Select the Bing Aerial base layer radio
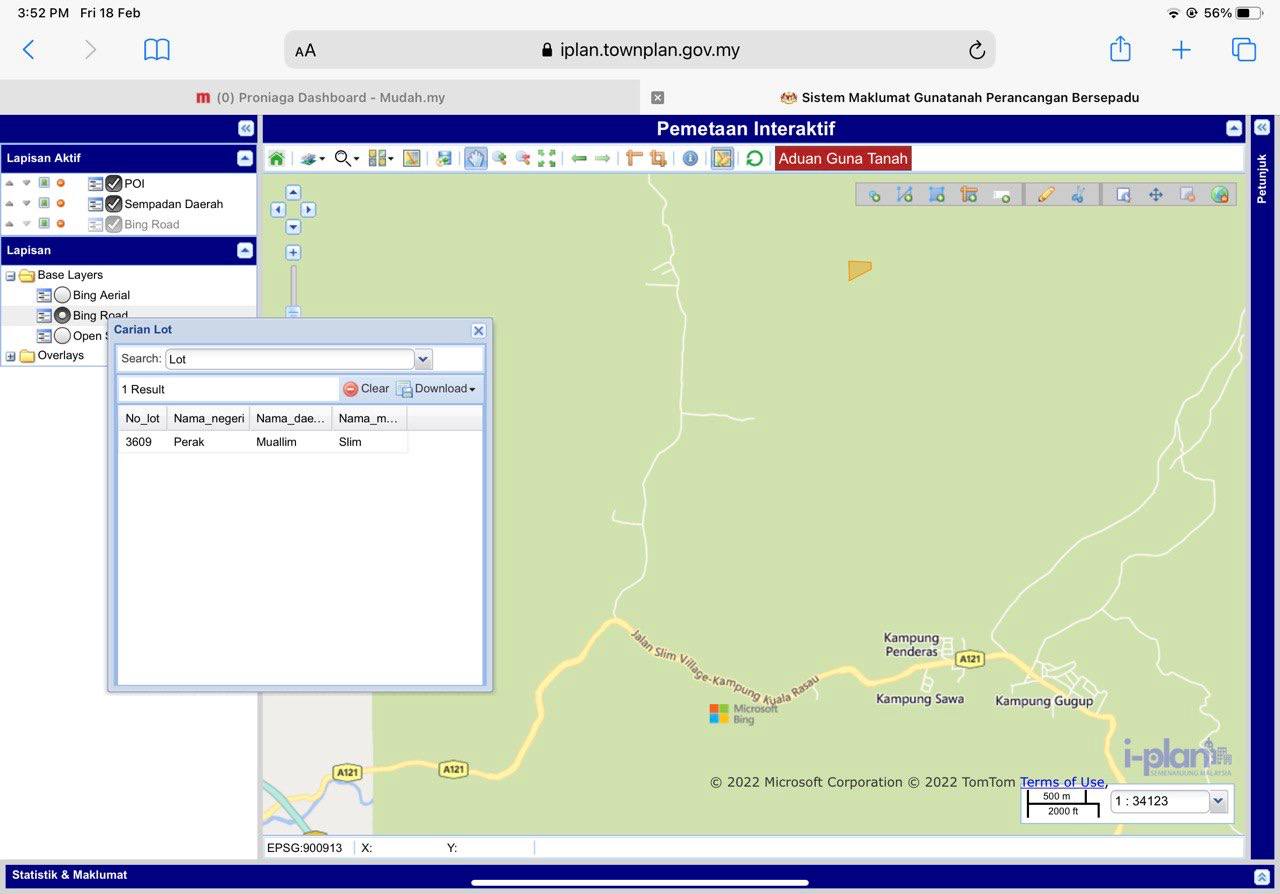Screen dimensions: 1280x894 [62, 295]
